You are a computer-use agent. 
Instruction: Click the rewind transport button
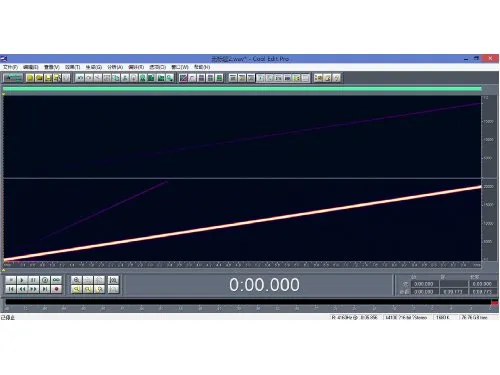click(22, 289)
